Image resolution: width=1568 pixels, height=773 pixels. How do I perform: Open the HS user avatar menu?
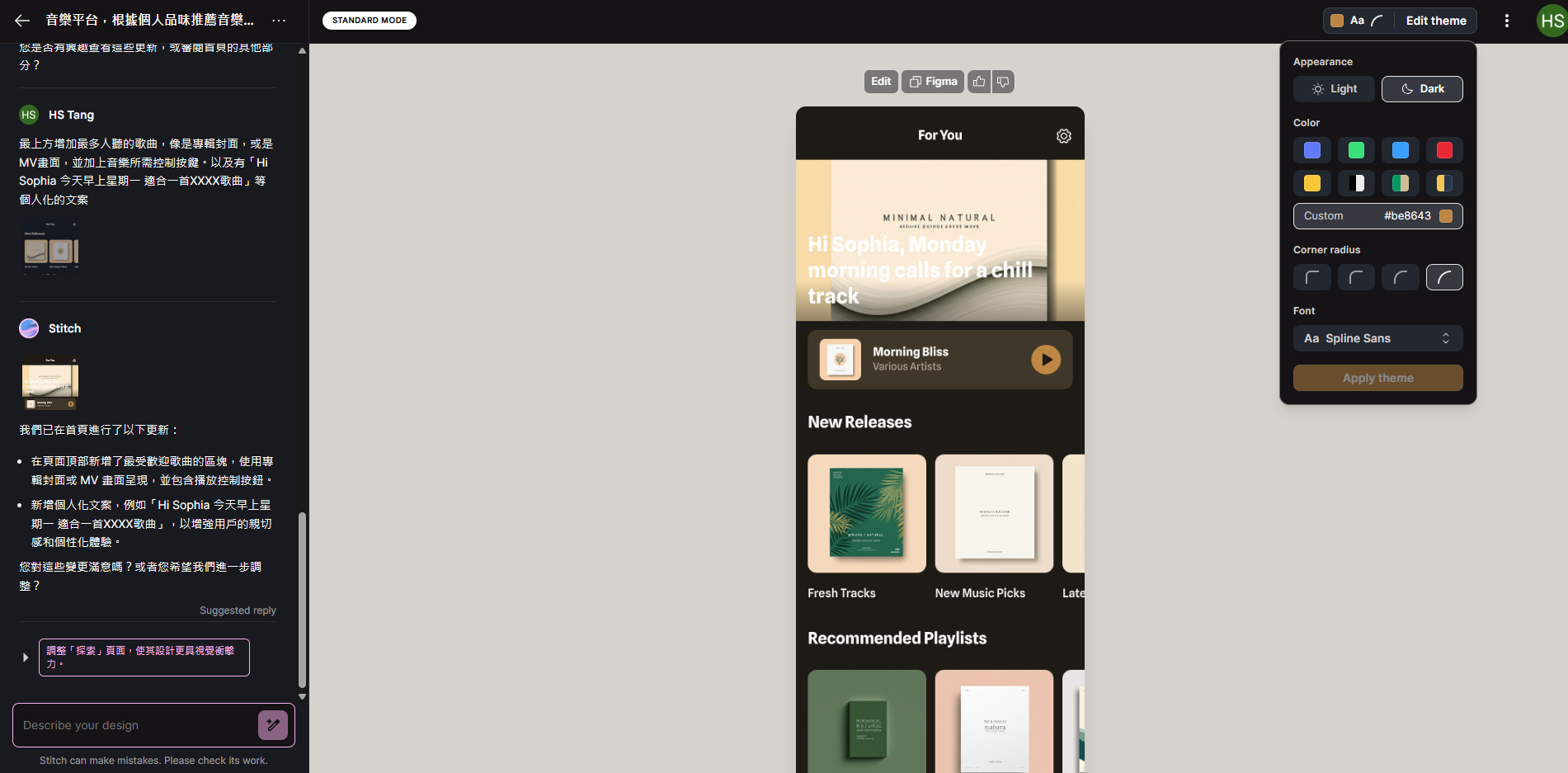pyautogui.click(x=1552, y=21)
